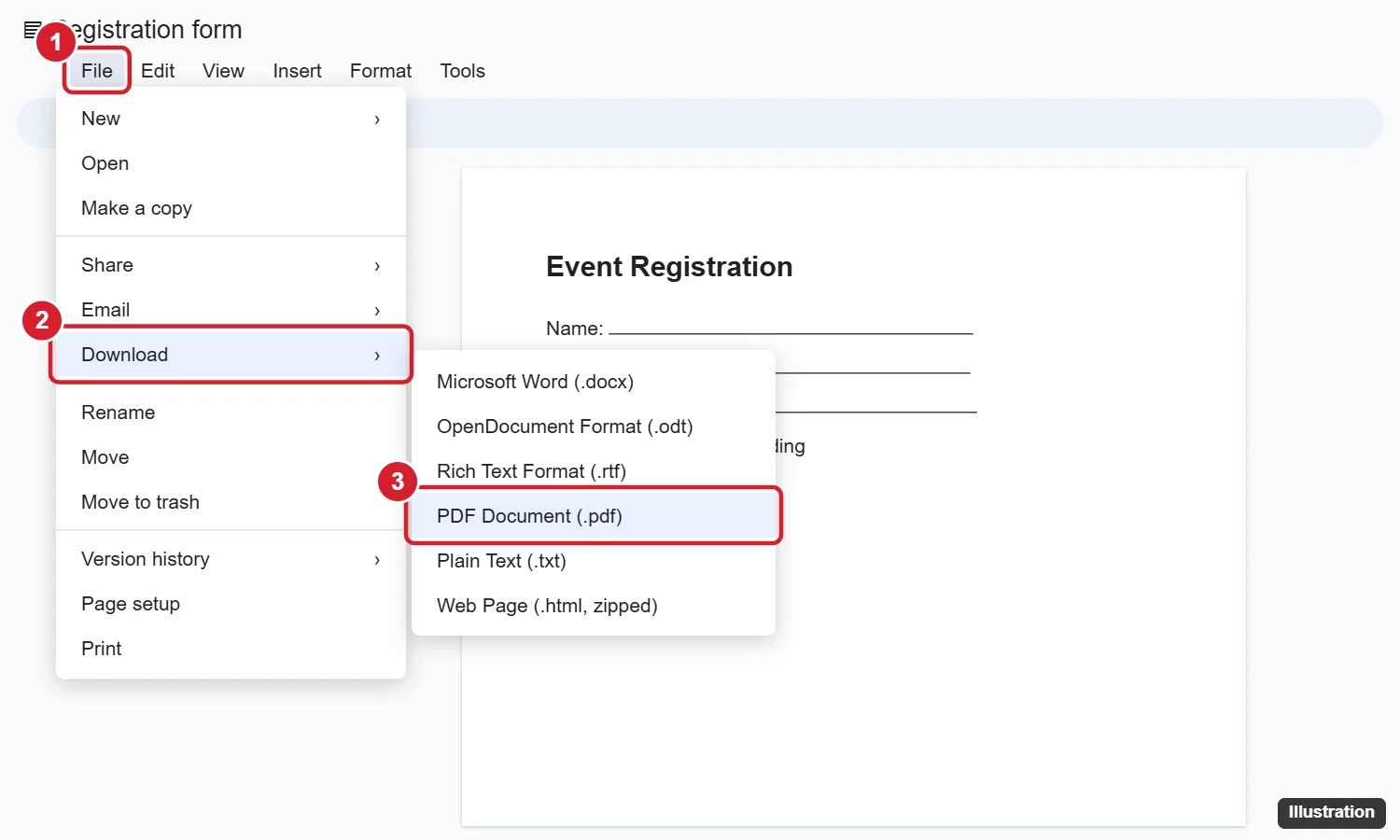Expand the Share submenu chevron

pos(377,266)
